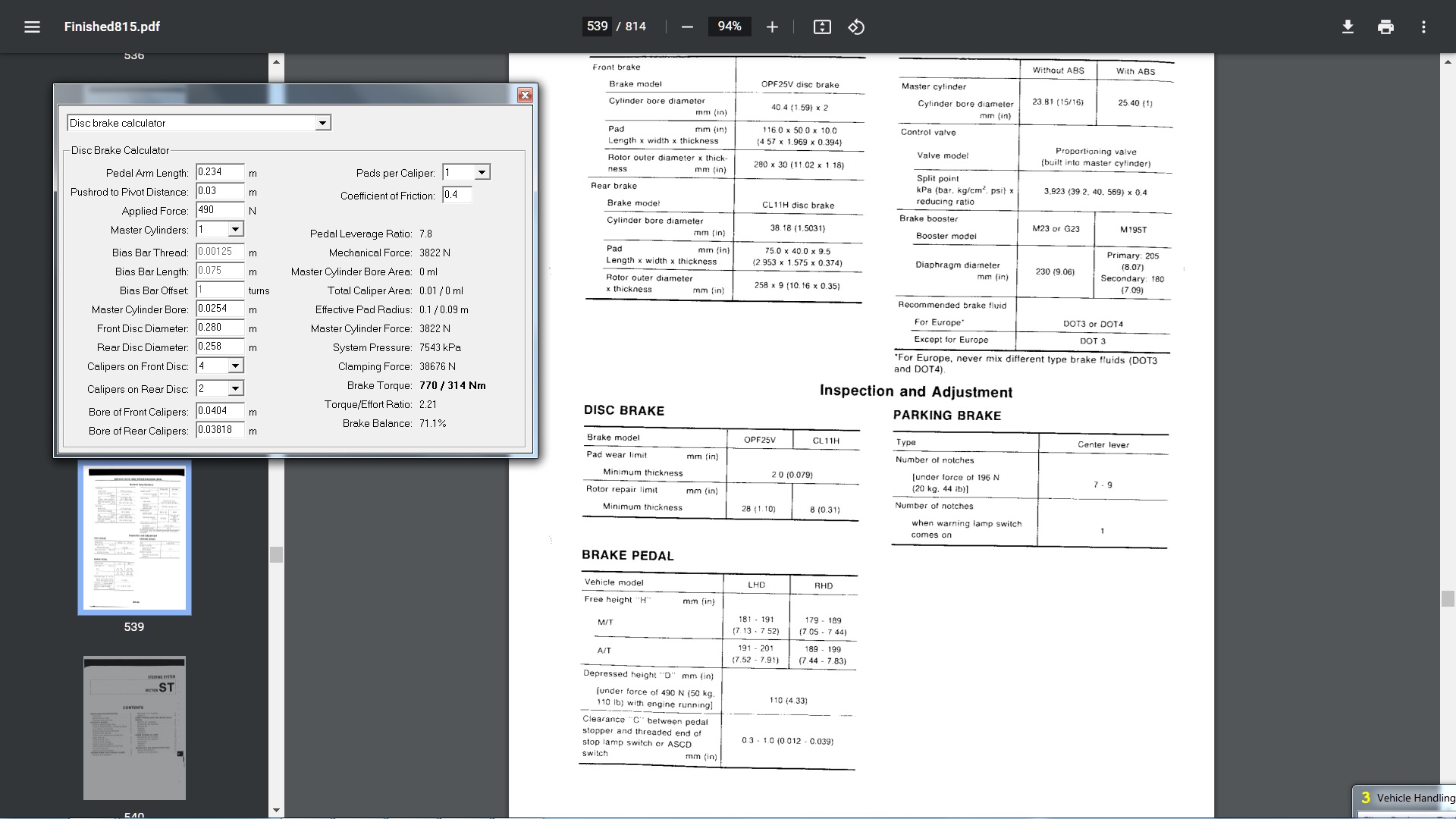Click the page number 539 field
1456x819 pixels.
[597, 27]
